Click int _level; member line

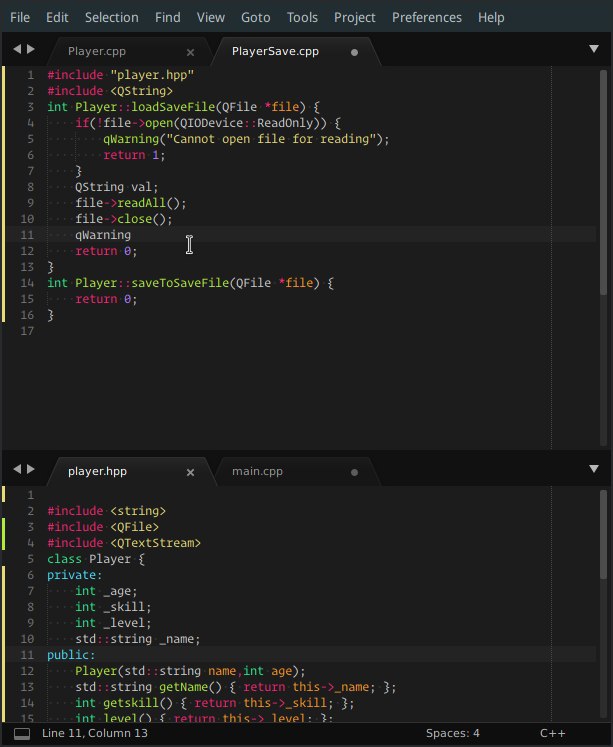click(113, 623)
